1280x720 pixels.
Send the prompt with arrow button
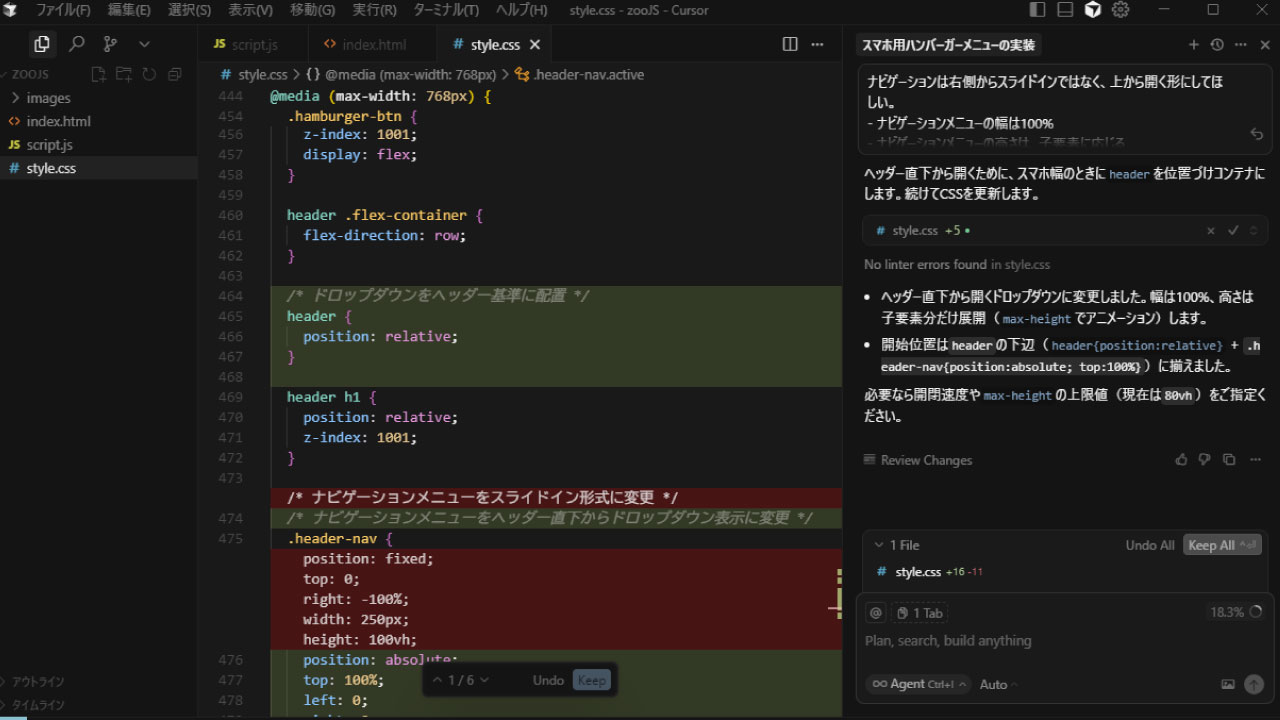(1254, 684)
